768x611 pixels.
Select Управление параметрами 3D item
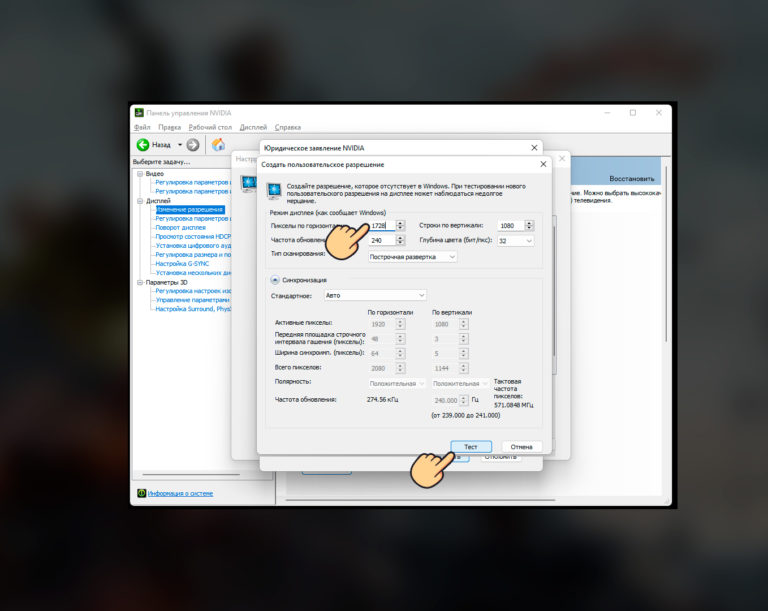point(192,300)
